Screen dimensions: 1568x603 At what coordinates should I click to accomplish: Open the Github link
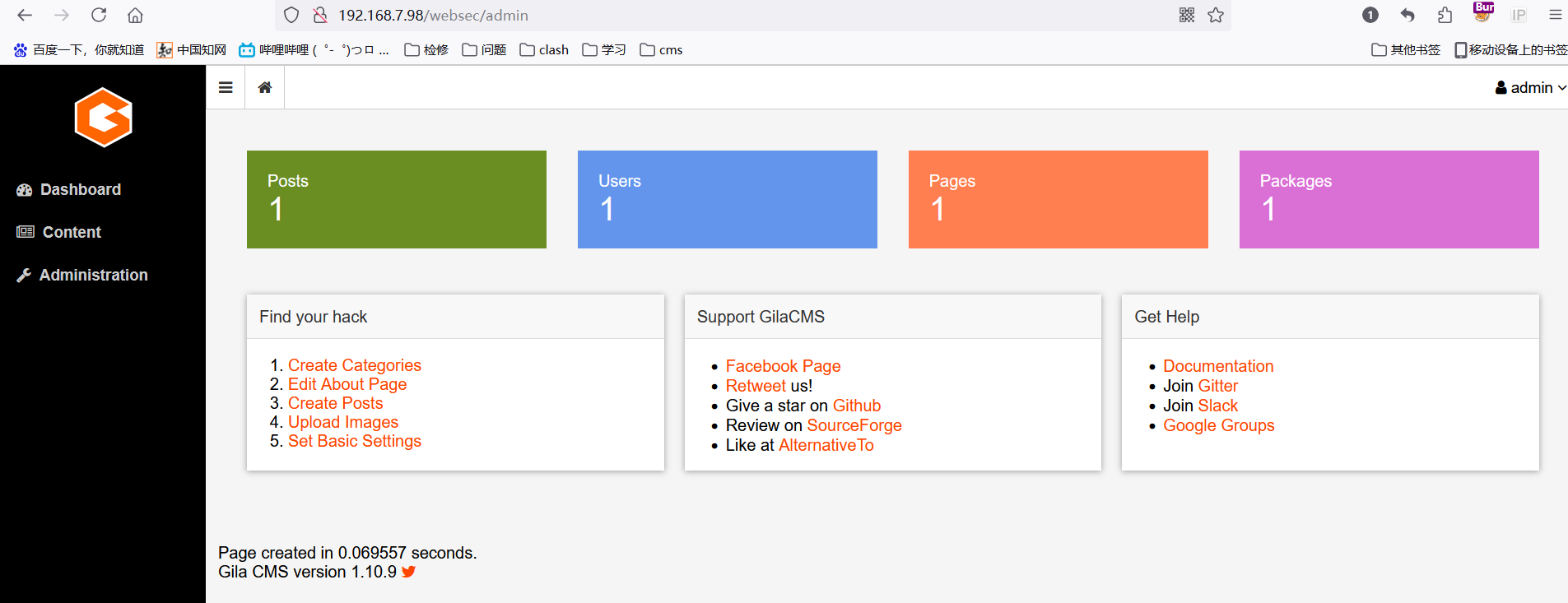pyautogui.click(x=857, y=406)
